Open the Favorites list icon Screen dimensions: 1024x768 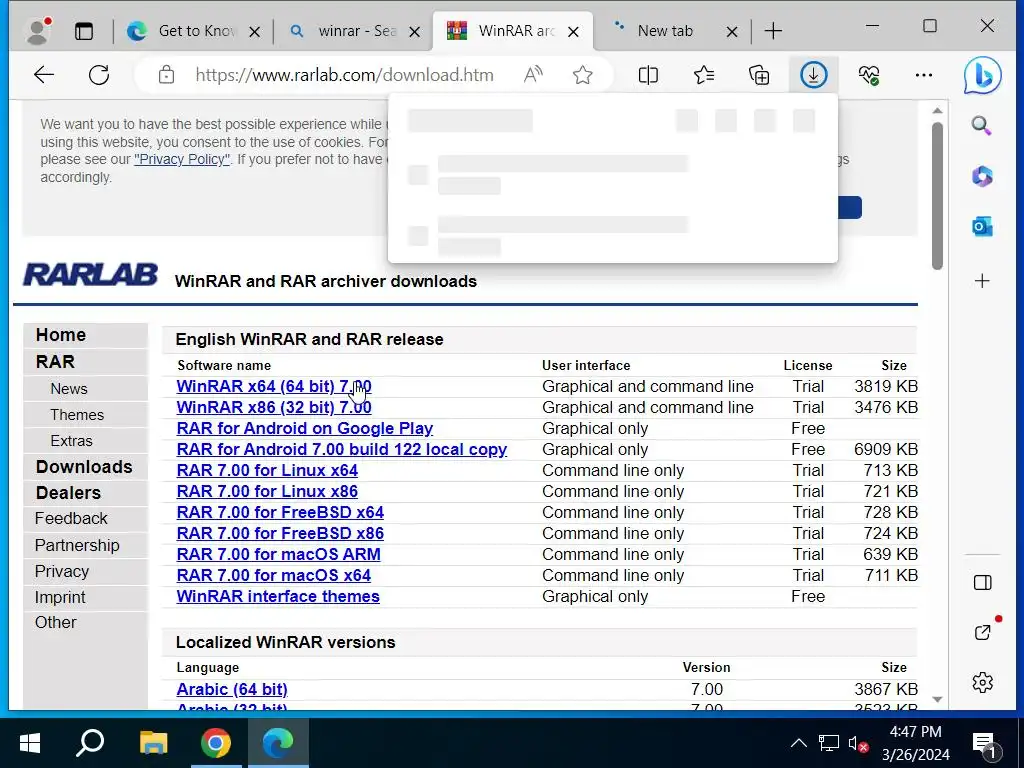pos(704,75)
